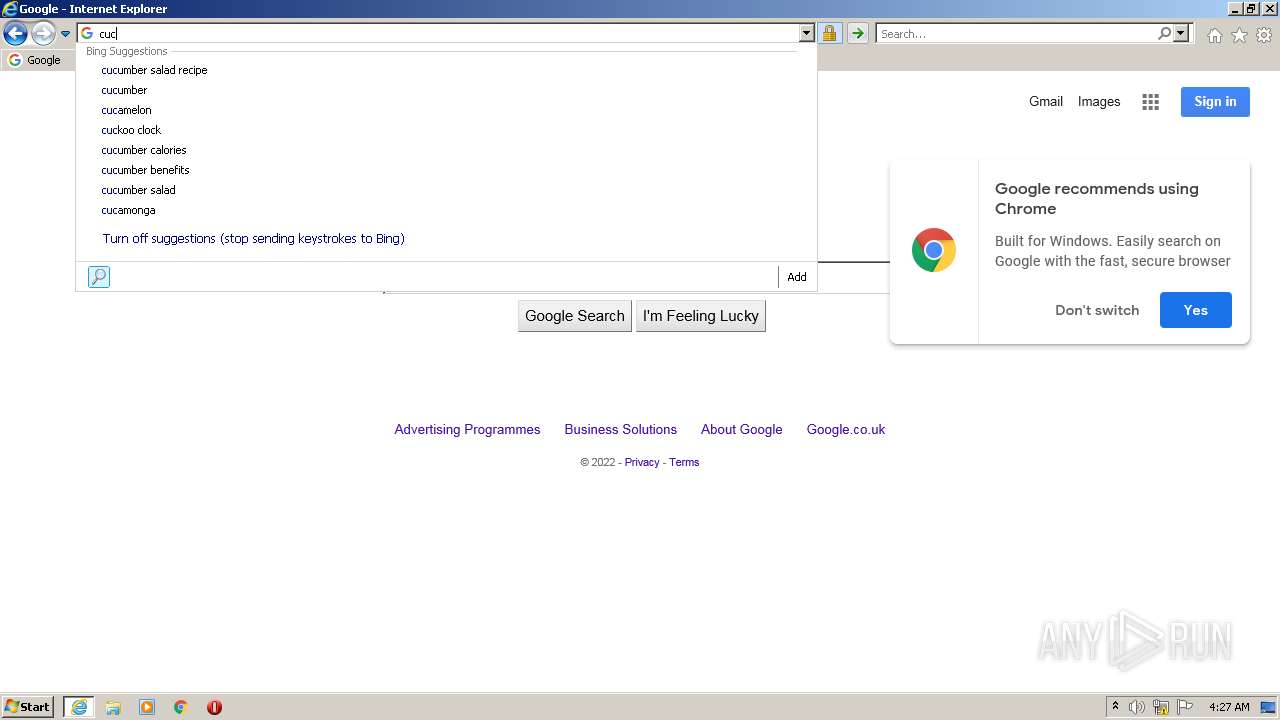Click the Bing search provider icon
Screen dimensions: 1280x720
pos(99,277)
